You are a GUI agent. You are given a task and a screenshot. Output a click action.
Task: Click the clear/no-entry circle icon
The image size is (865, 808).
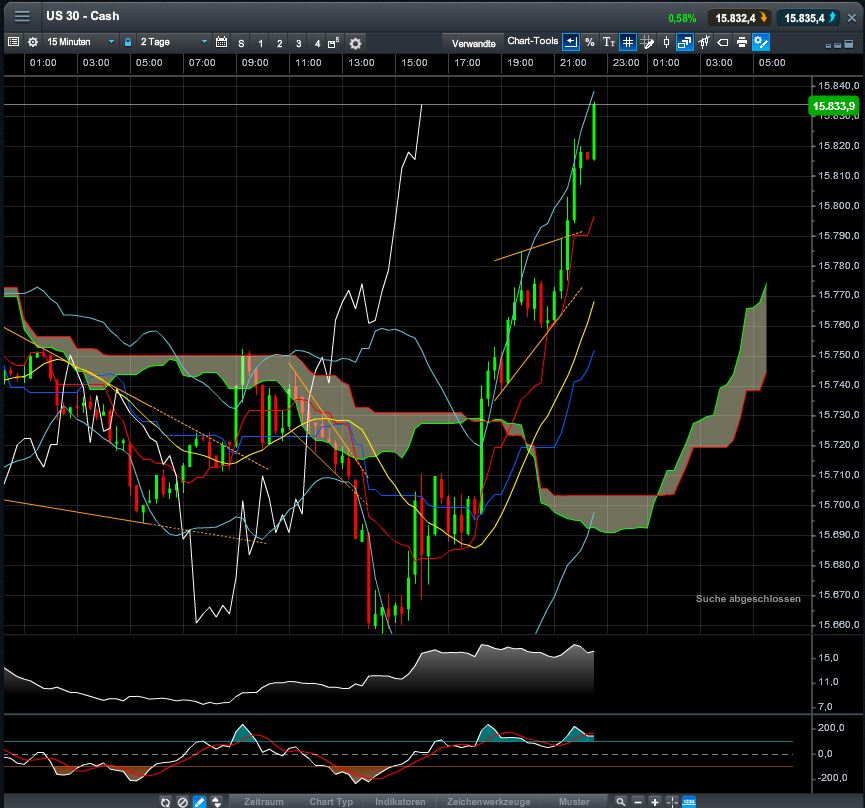(x=183, y=802)
